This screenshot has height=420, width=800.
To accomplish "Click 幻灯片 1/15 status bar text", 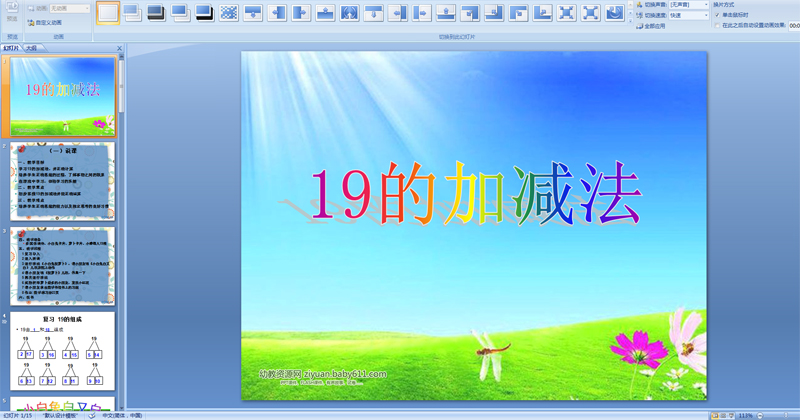I will point(18,416).
